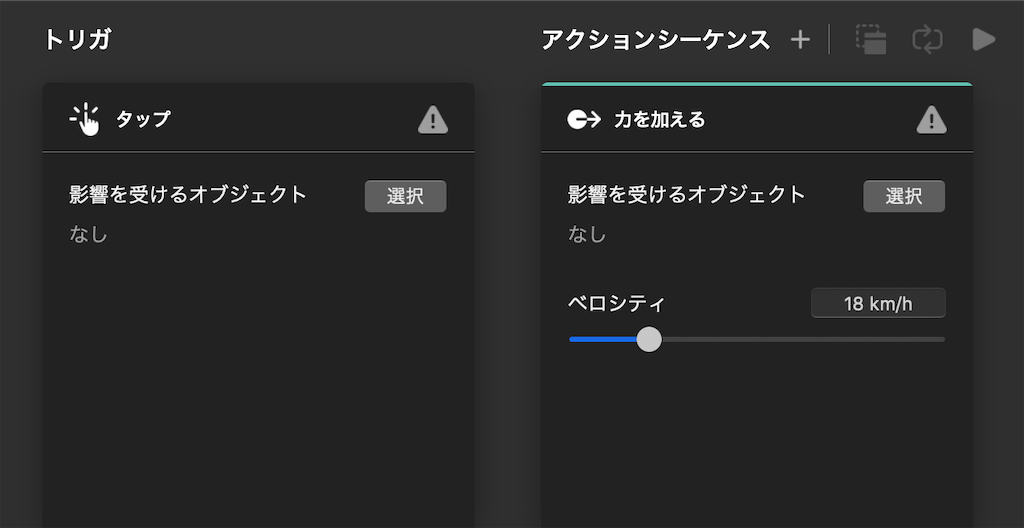Click the group actions dashed-box icon

tap(871, 40)
